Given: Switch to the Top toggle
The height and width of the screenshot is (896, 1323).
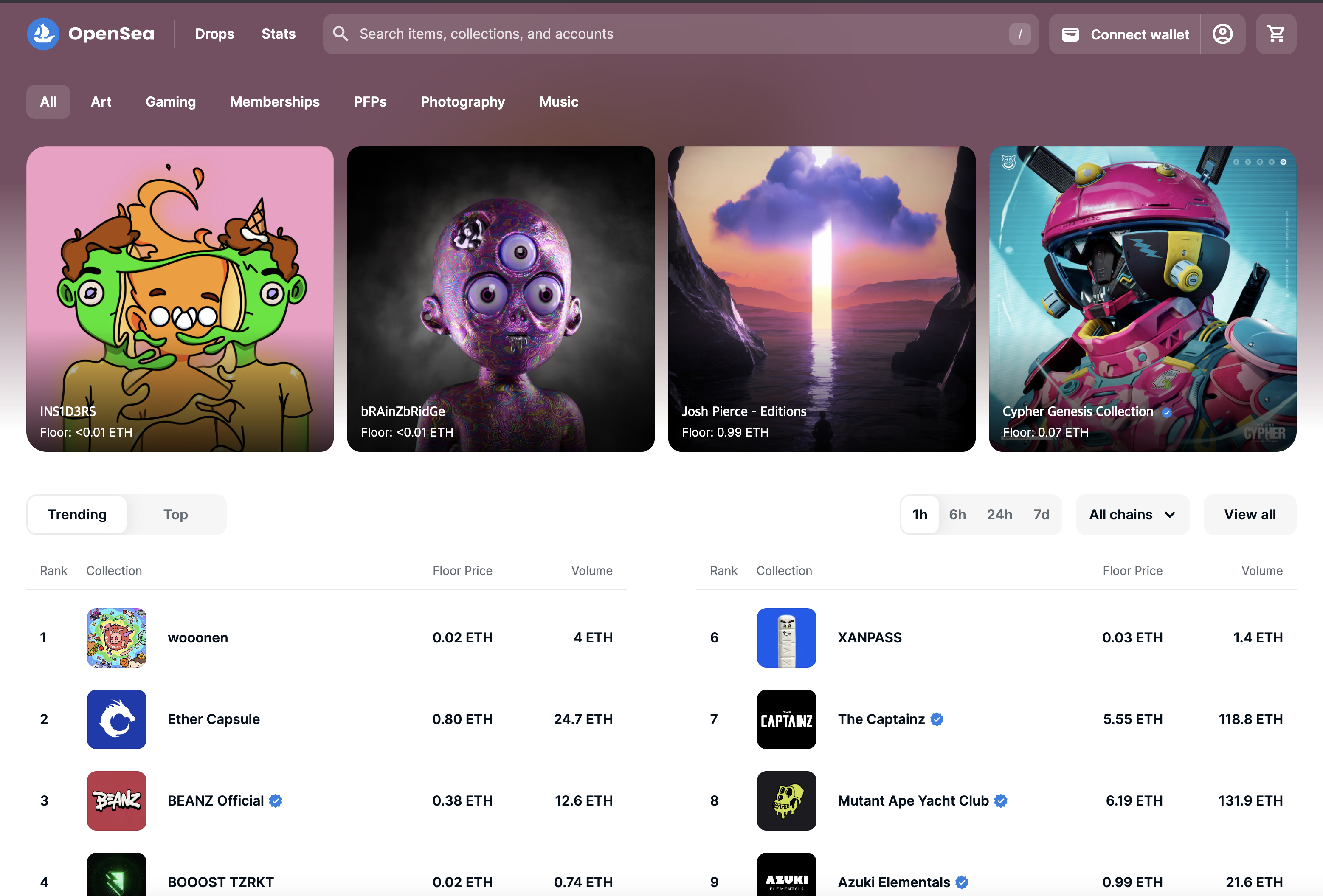Looking at the screenshot, I should [x=175, y=515].
